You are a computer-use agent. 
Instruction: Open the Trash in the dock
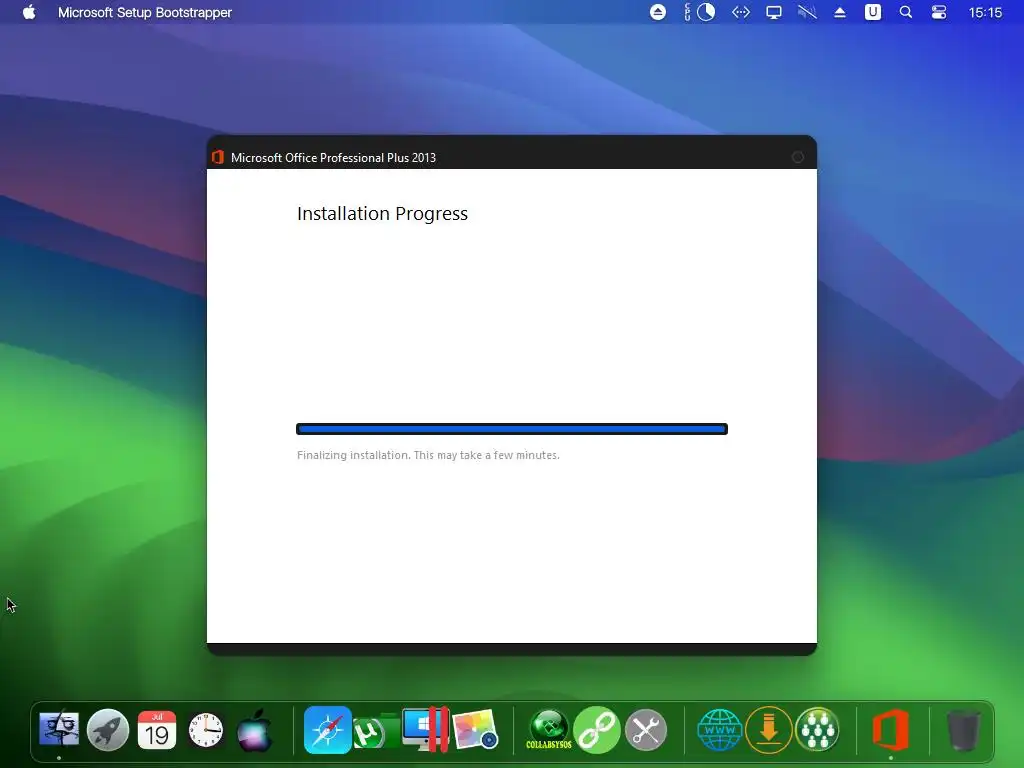point(963,730)
